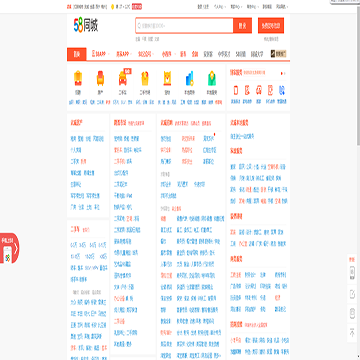Click the fourth red icon in the convenience services panel
The height and width of the screenshot is (360, 360).
coord(270,90)
